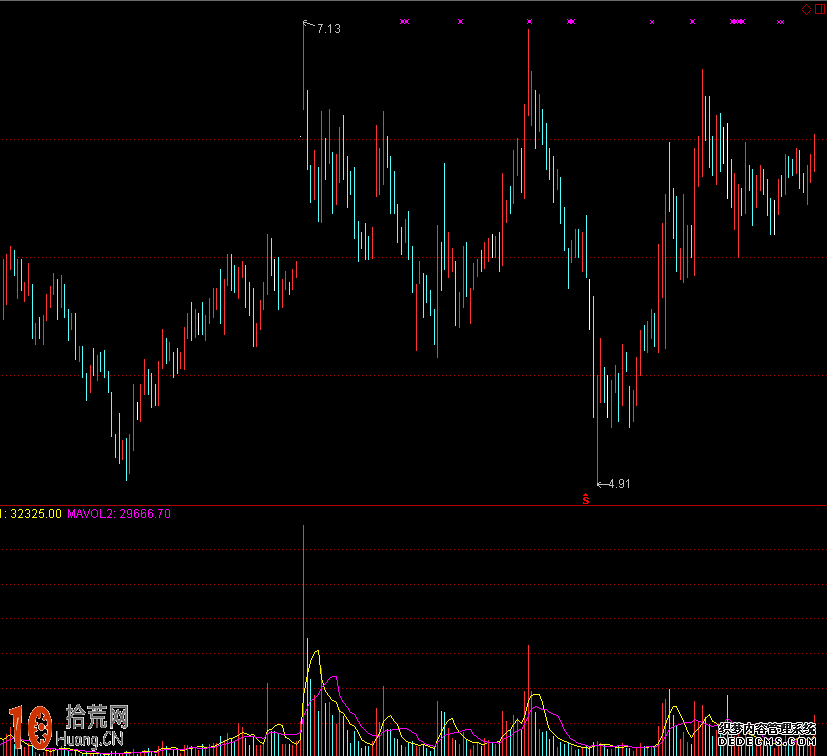This screenshot has height=756, width=827.
Task: Click the 32325.00 volume value label
Action: [34, 514]
